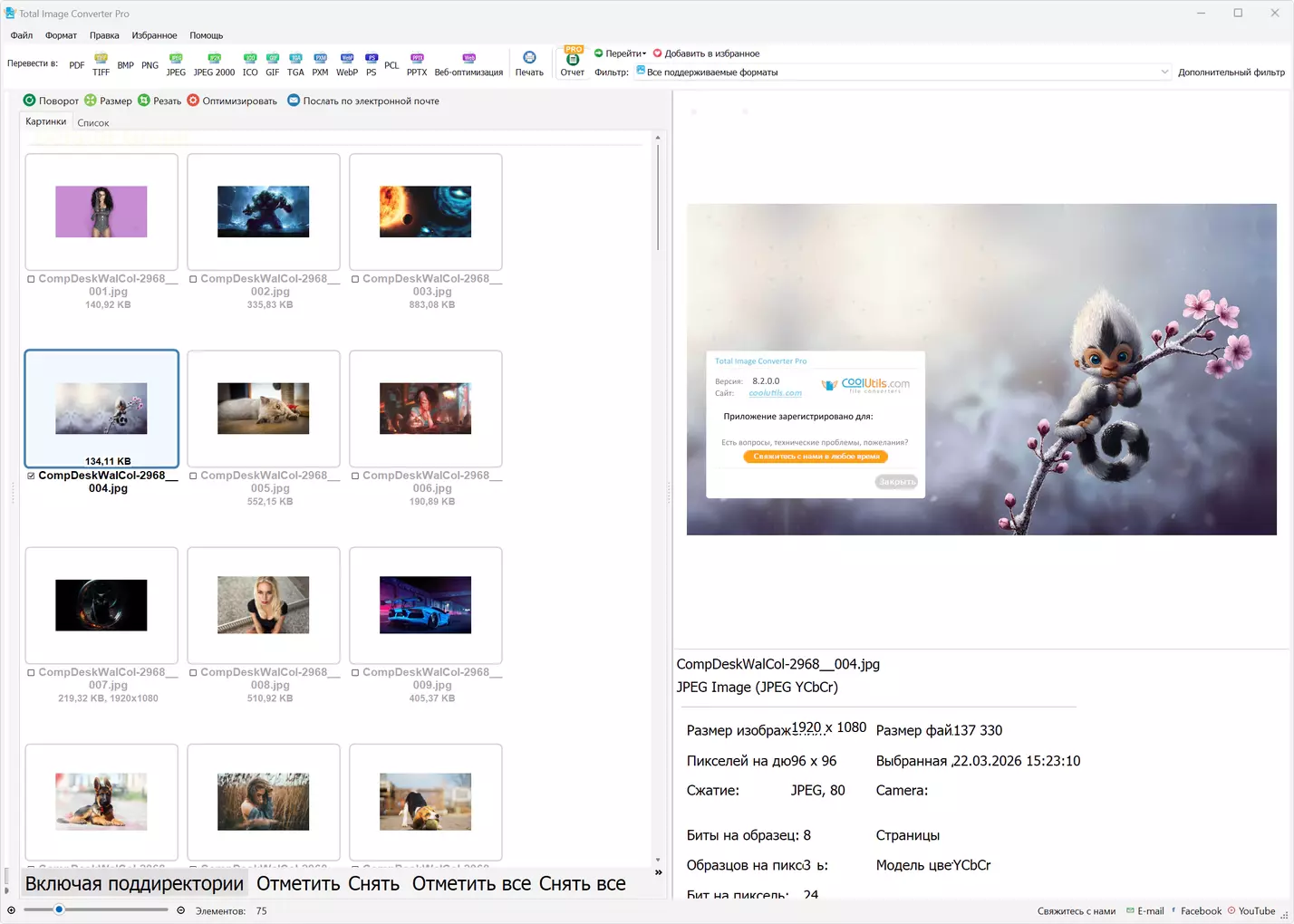Select GIF as target format
Viewport: 1294px width, 924px height.
(272, 65)
